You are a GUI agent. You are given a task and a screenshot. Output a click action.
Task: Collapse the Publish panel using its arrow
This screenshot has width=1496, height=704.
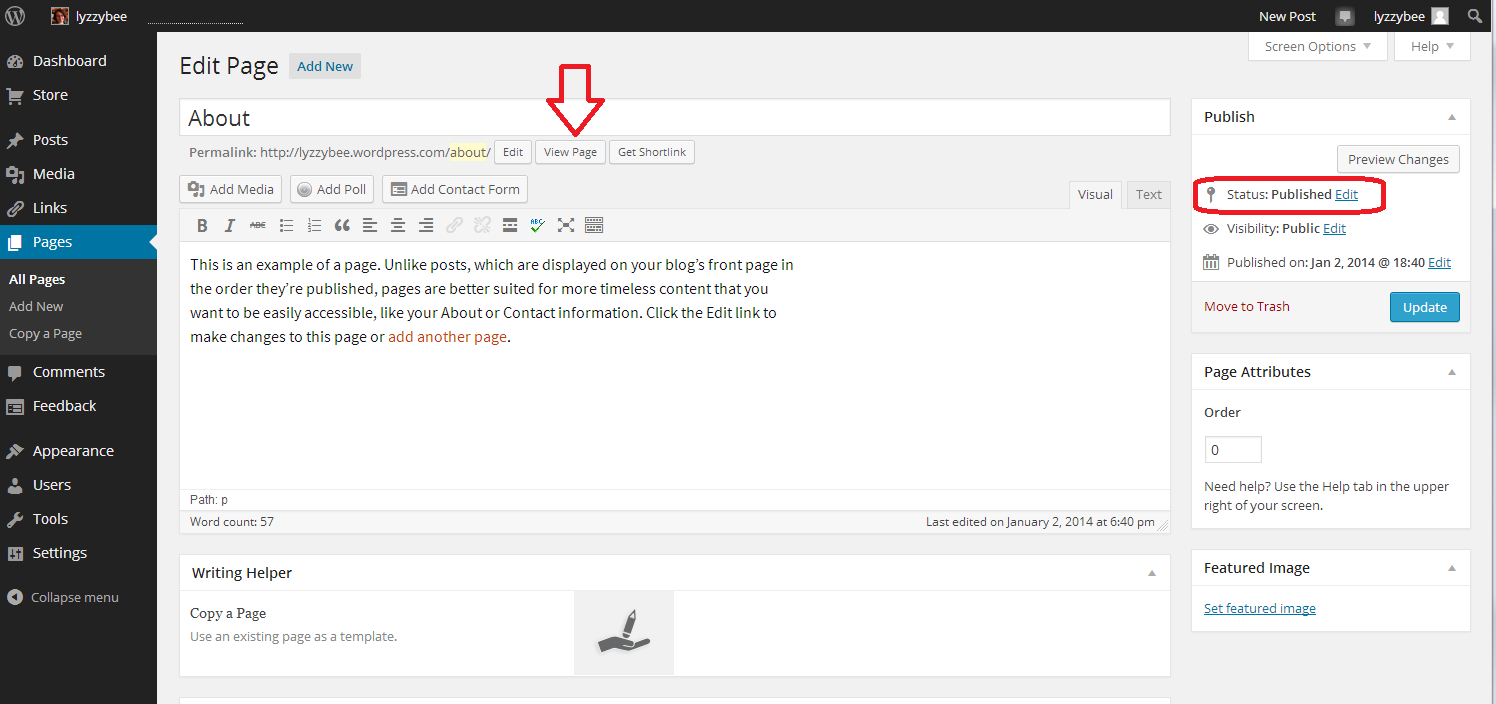[1451, 117]
